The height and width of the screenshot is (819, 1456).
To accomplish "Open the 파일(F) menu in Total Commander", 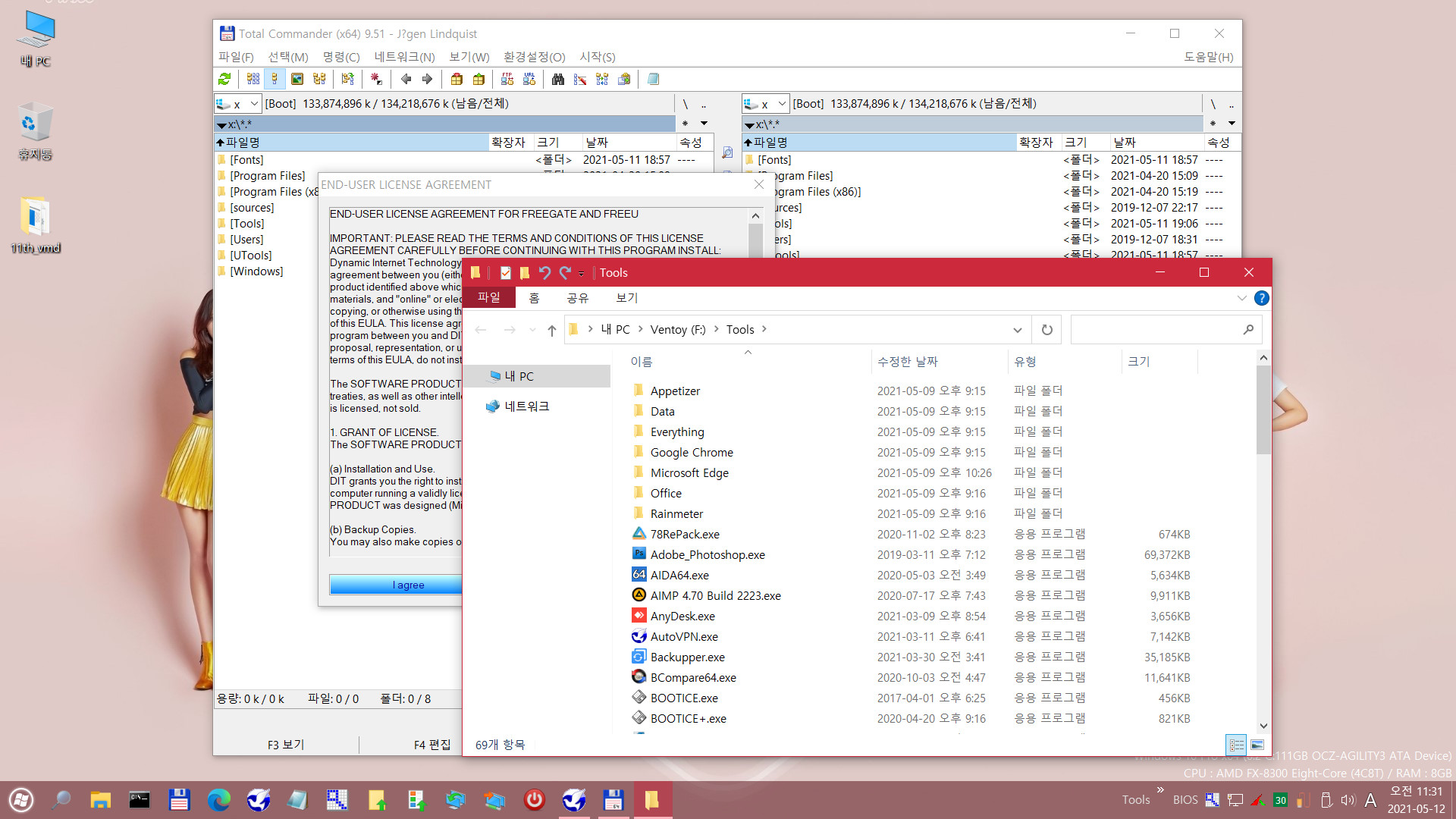I will (236, 57).
